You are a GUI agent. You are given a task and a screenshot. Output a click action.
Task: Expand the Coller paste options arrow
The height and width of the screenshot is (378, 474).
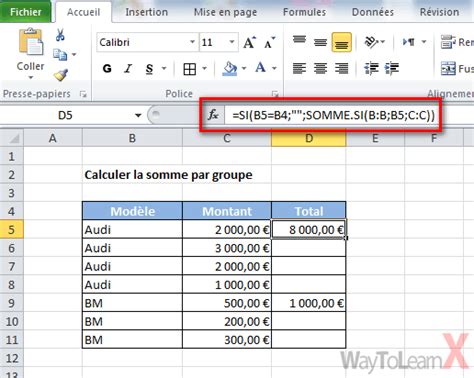pos(31,78)
